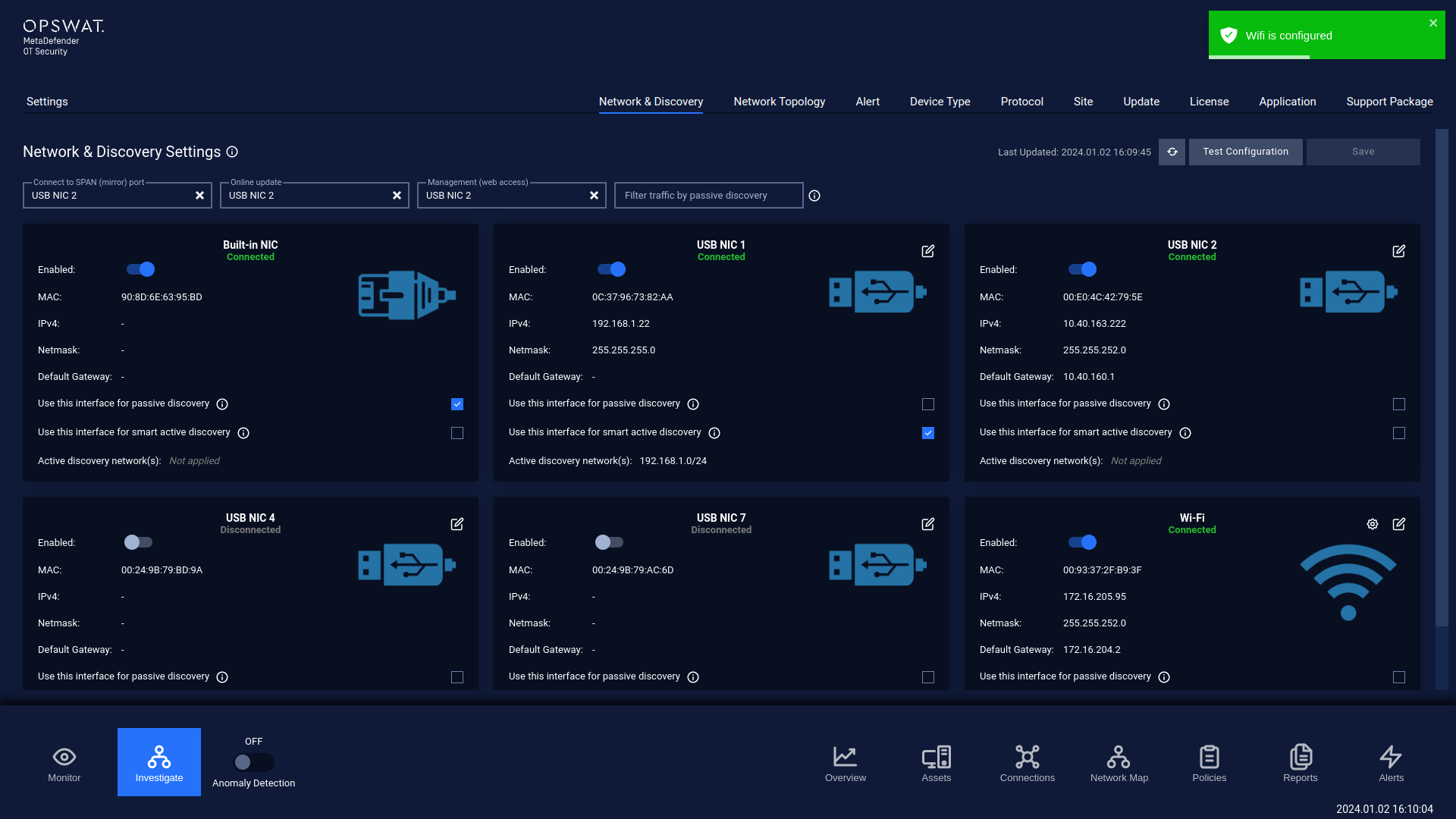Image resolution: width=1456 pixels, height=819 pixels.
Task: Show info for Built-in NIC passive discovery
Action: click(222, 404)
